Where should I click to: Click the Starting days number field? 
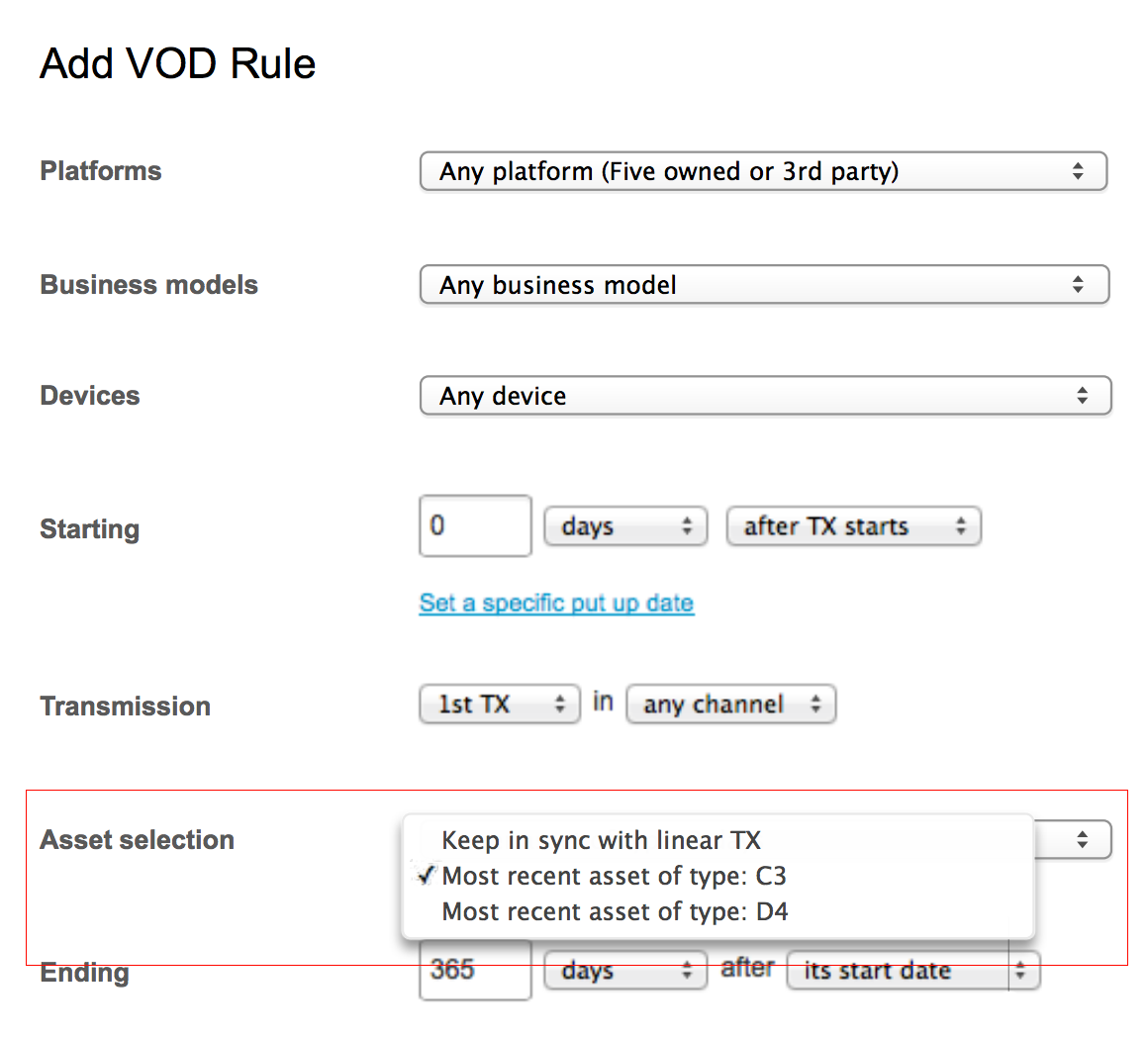475,525
